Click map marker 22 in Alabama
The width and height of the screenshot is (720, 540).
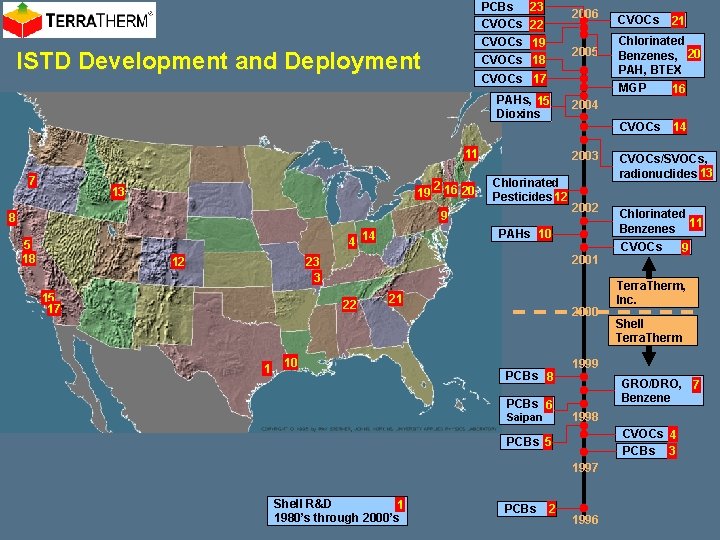point(349,304)
